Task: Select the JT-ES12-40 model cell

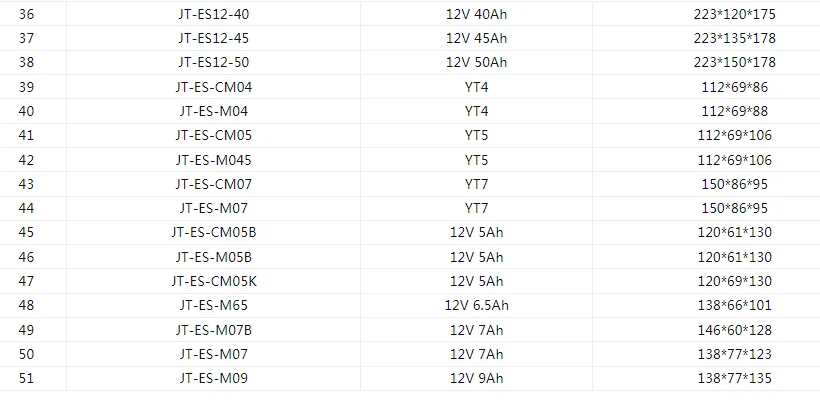Action: tap(213, 14)
